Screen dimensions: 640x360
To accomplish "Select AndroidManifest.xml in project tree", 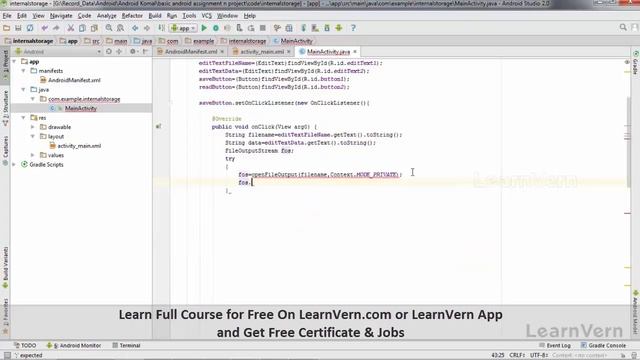I will 74,80.
